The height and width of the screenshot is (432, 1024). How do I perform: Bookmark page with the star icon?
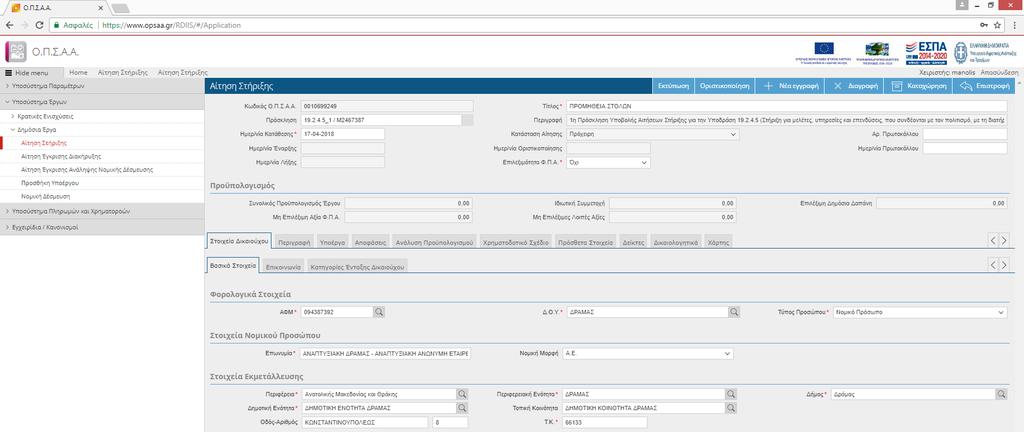coord(998,25)
